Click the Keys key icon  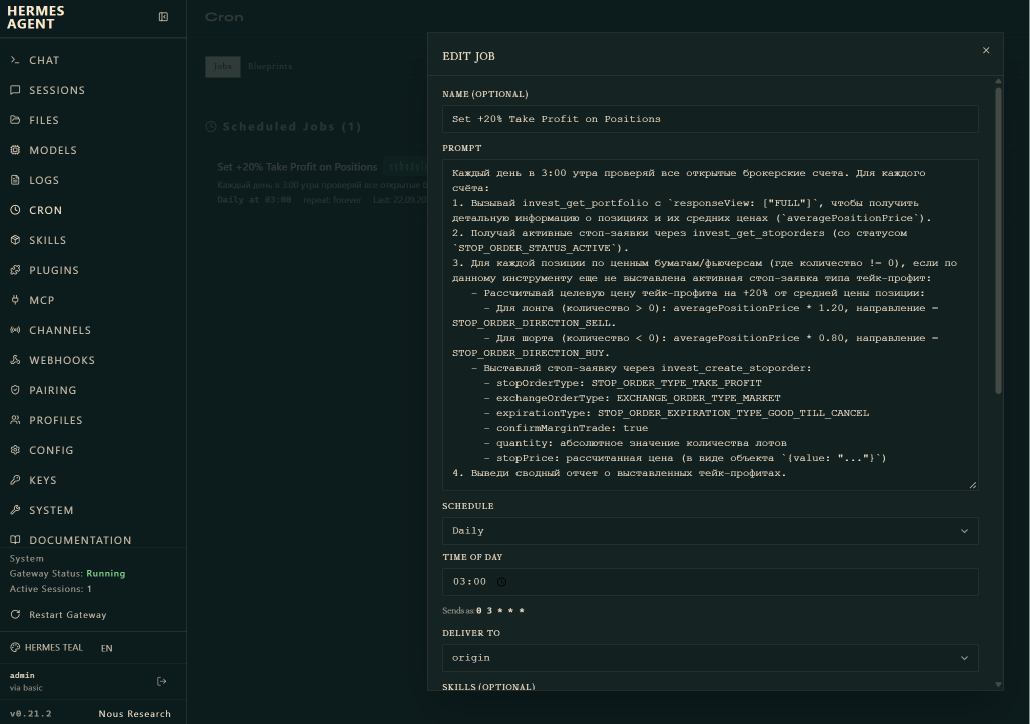[15, 480]
